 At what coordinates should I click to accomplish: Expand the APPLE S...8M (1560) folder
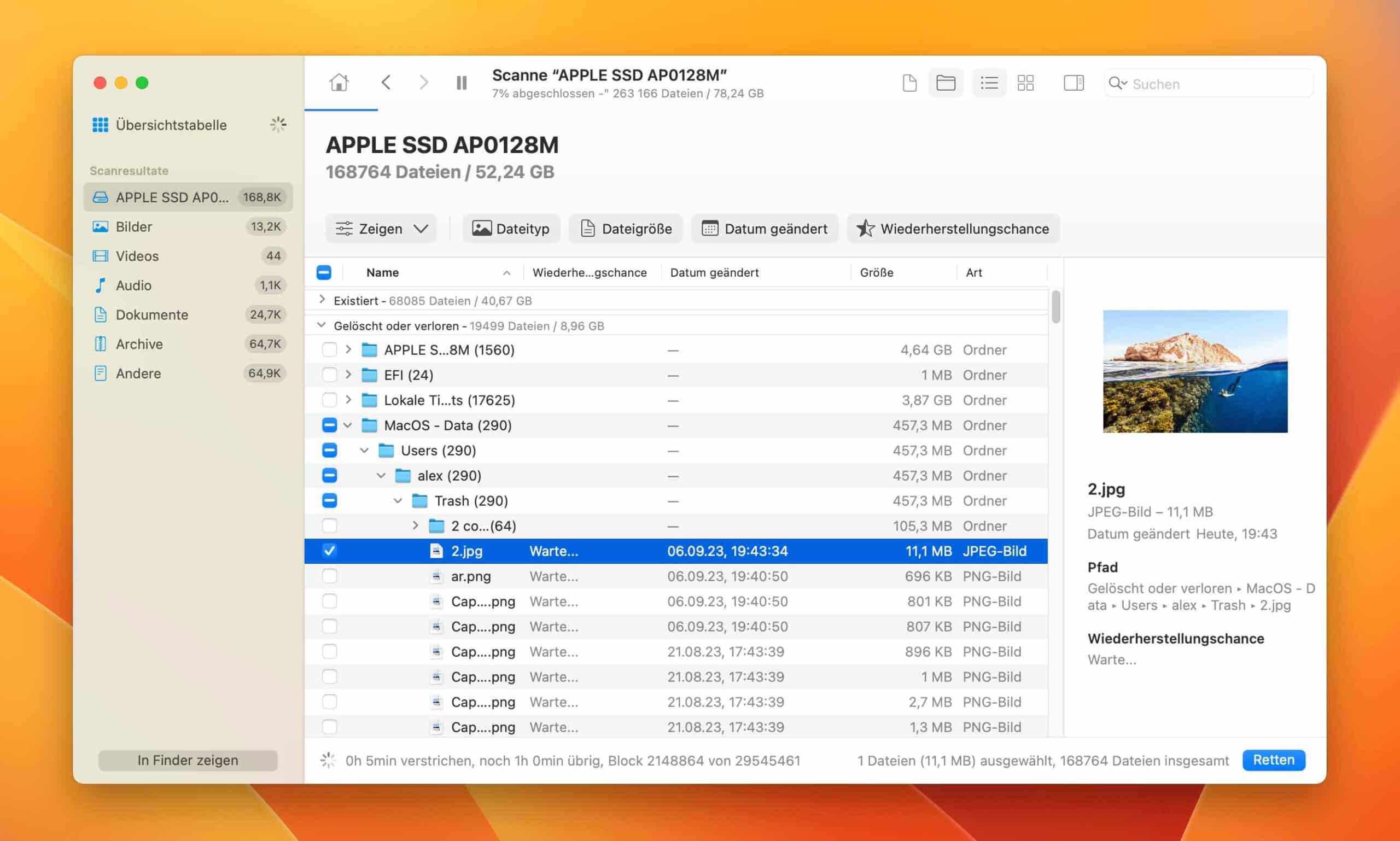(x=348, y=349)
